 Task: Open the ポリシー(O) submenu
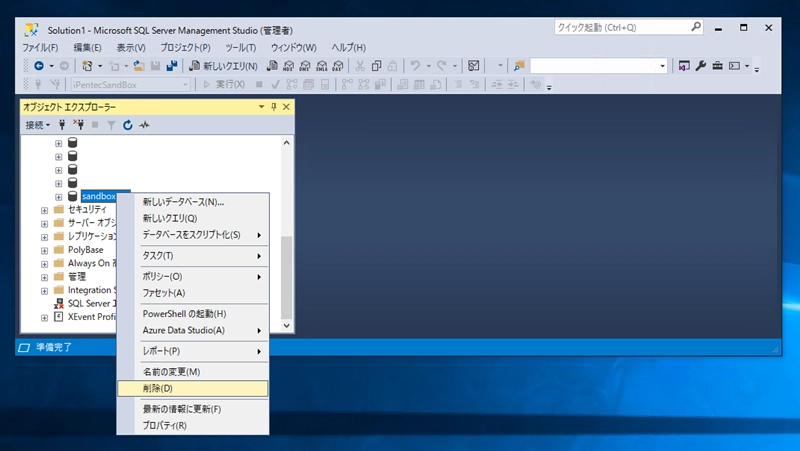click(192, 277)
